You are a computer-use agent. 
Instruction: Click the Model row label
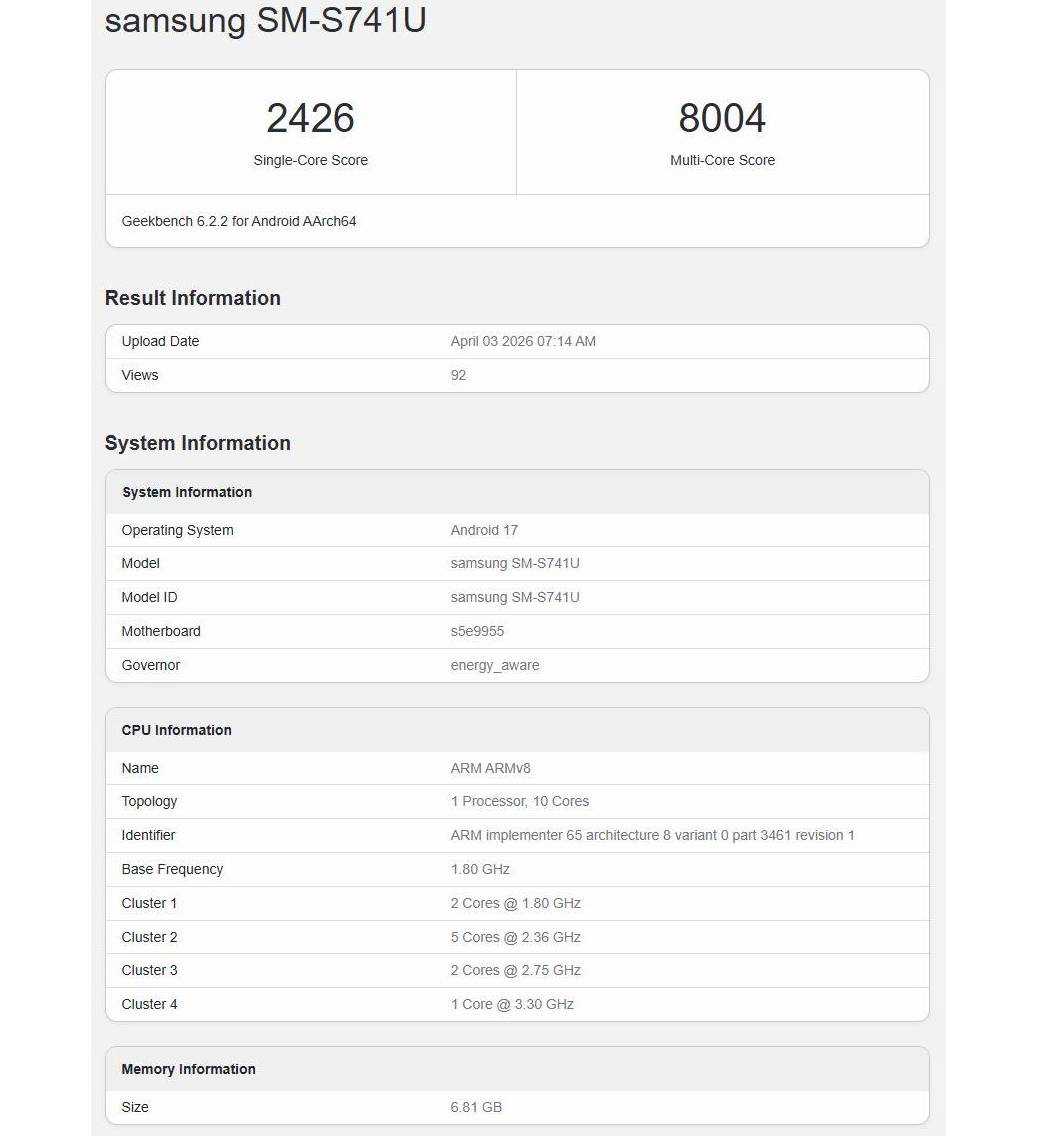tap(141, 563)
